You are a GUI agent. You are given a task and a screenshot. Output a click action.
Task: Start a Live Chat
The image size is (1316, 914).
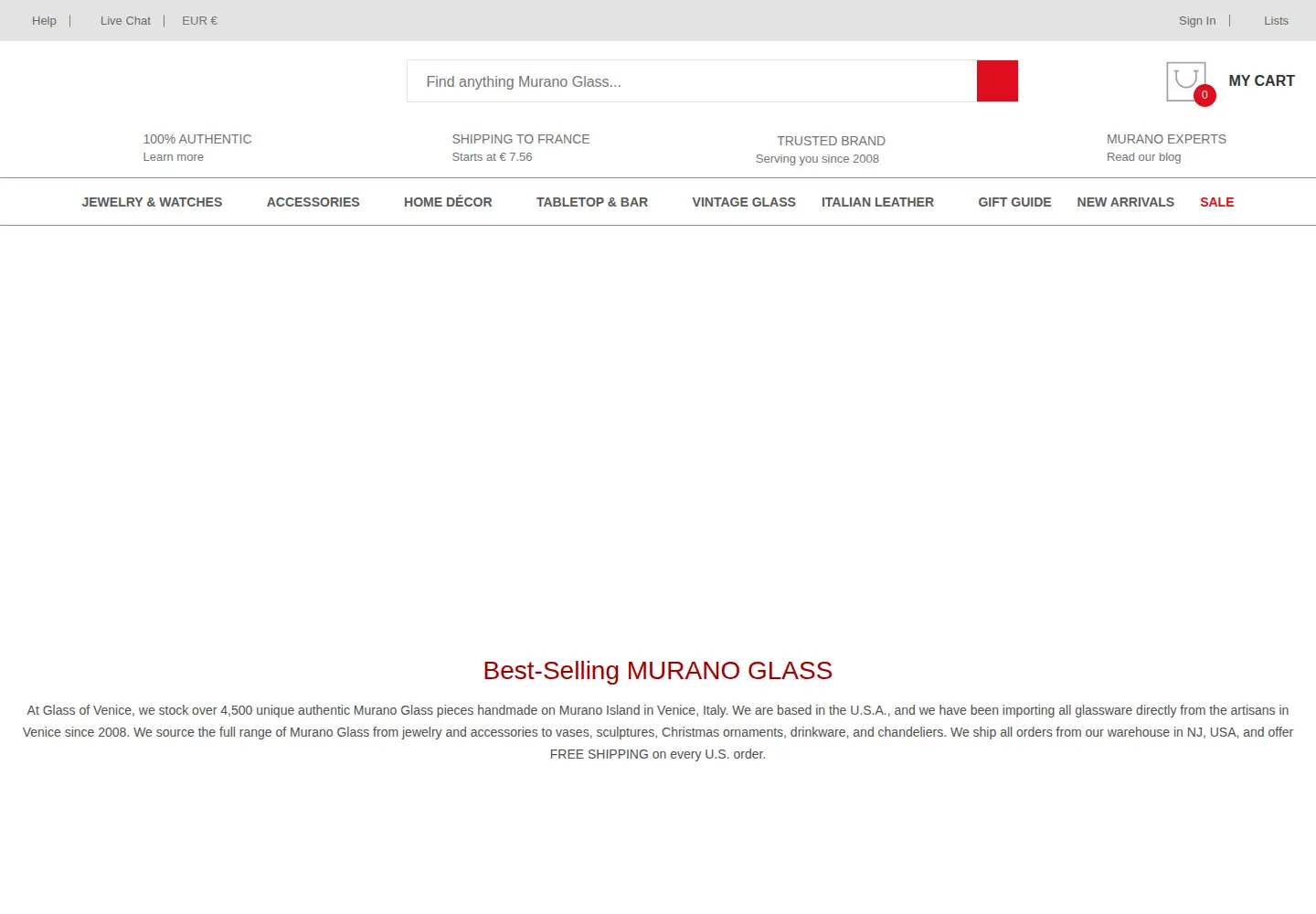pos(125,21)
